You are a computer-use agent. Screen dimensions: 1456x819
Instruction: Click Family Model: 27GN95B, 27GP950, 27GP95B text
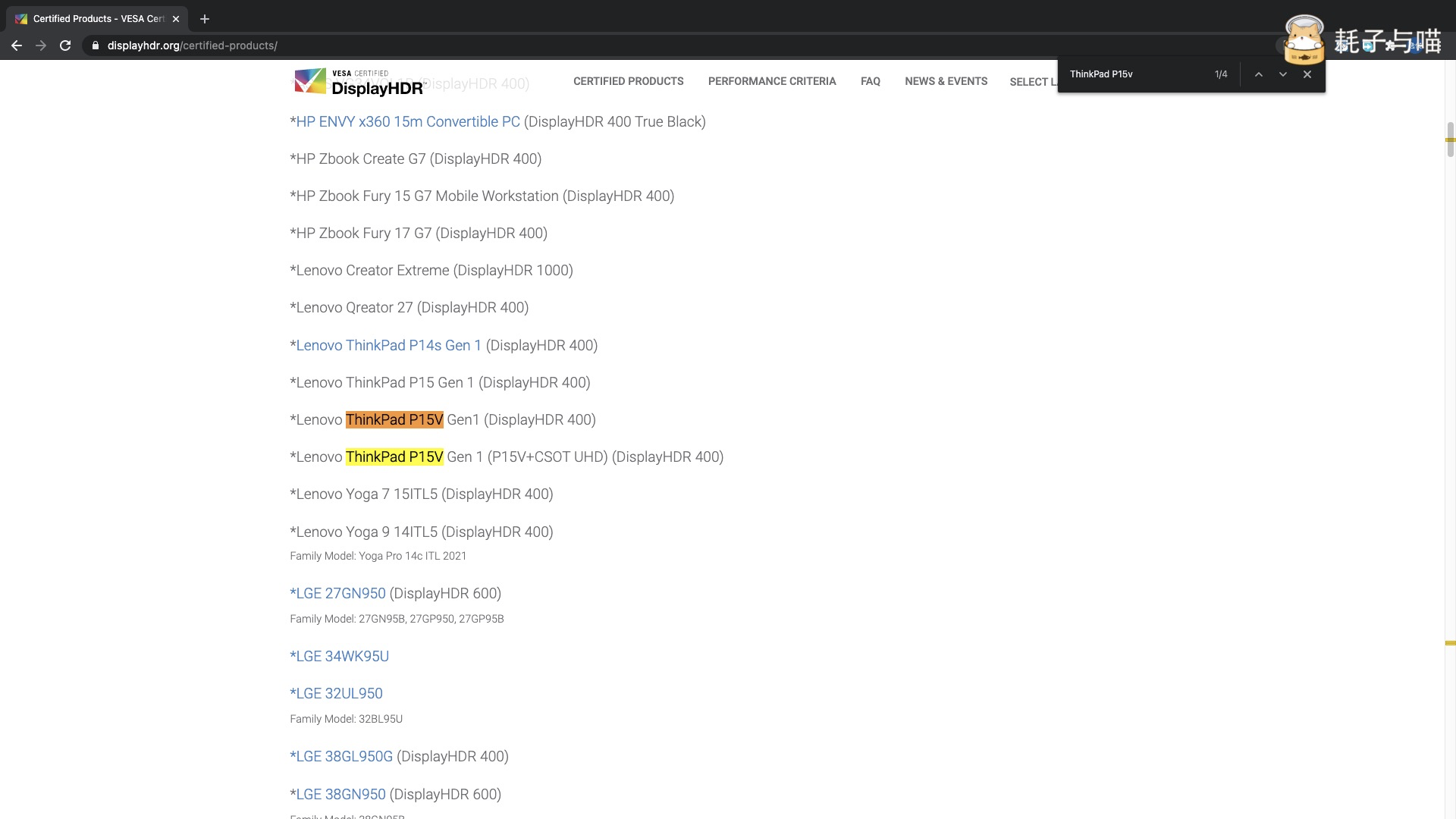tap(397, 619)
